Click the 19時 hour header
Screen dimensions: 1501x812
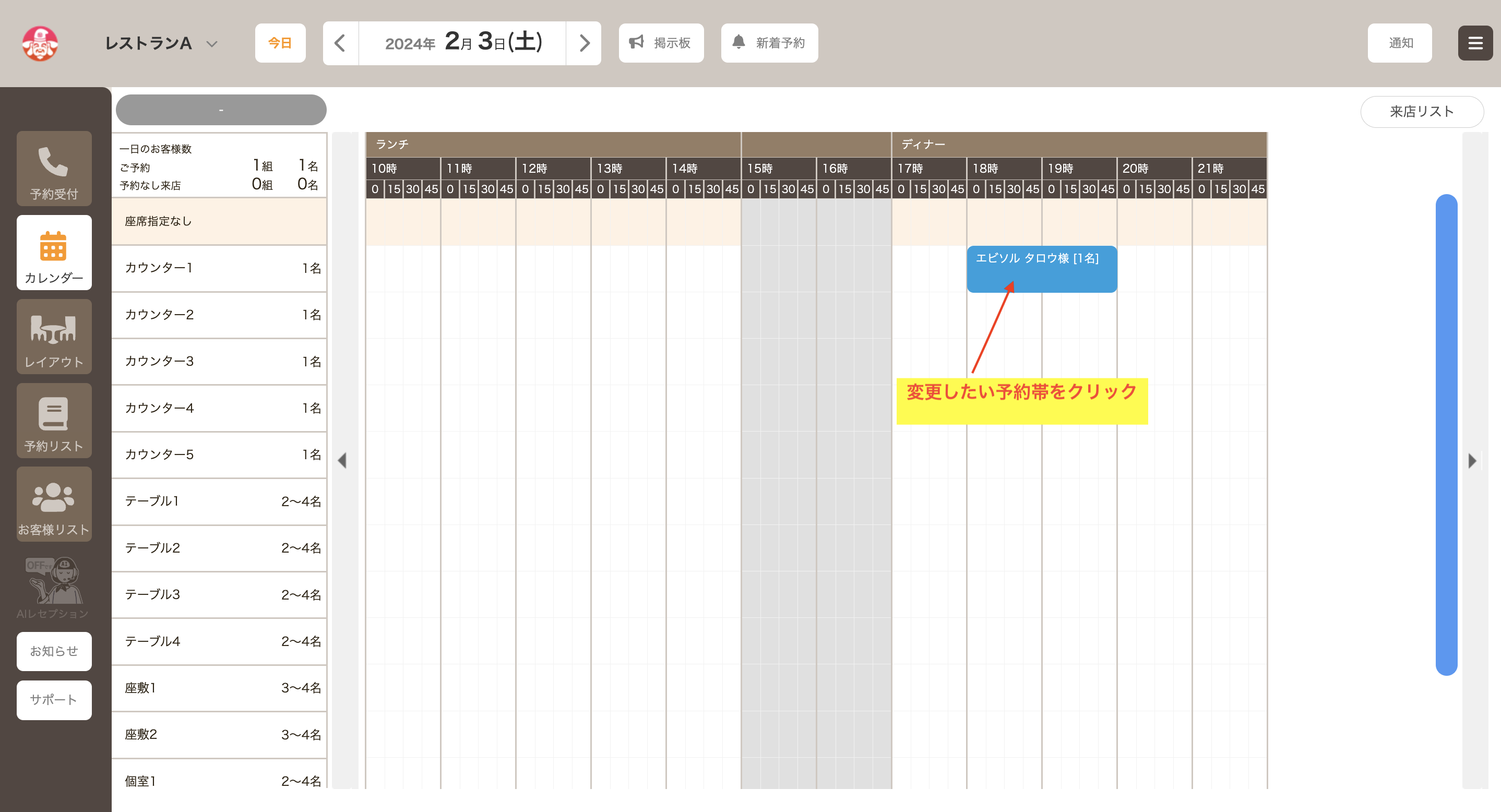pyautogui.click(x=1080, y=169)
